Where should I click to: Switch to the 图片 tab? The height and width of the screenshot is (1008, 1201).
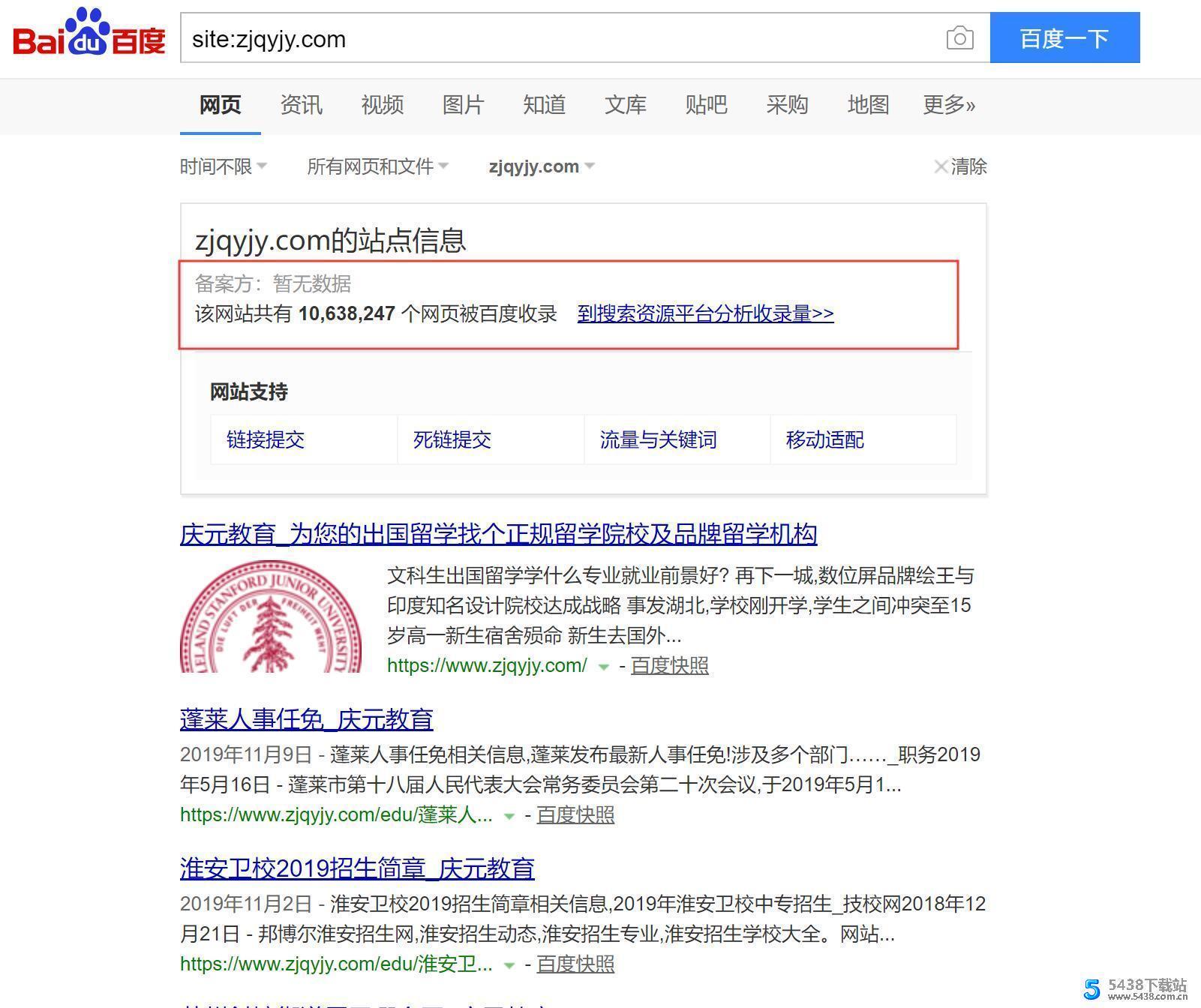point(464,105)
